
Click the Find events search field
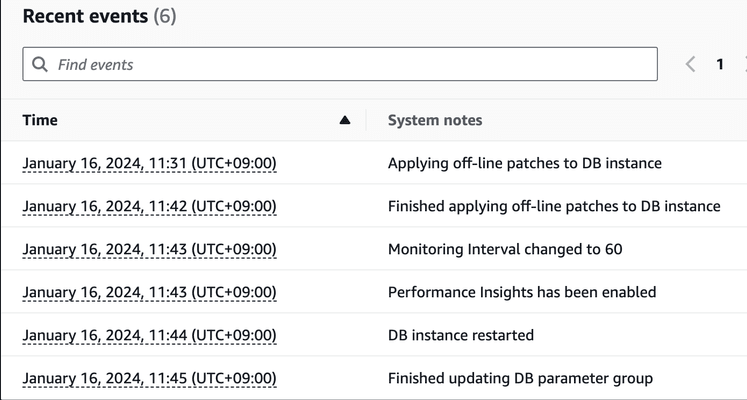pos(340,64)
